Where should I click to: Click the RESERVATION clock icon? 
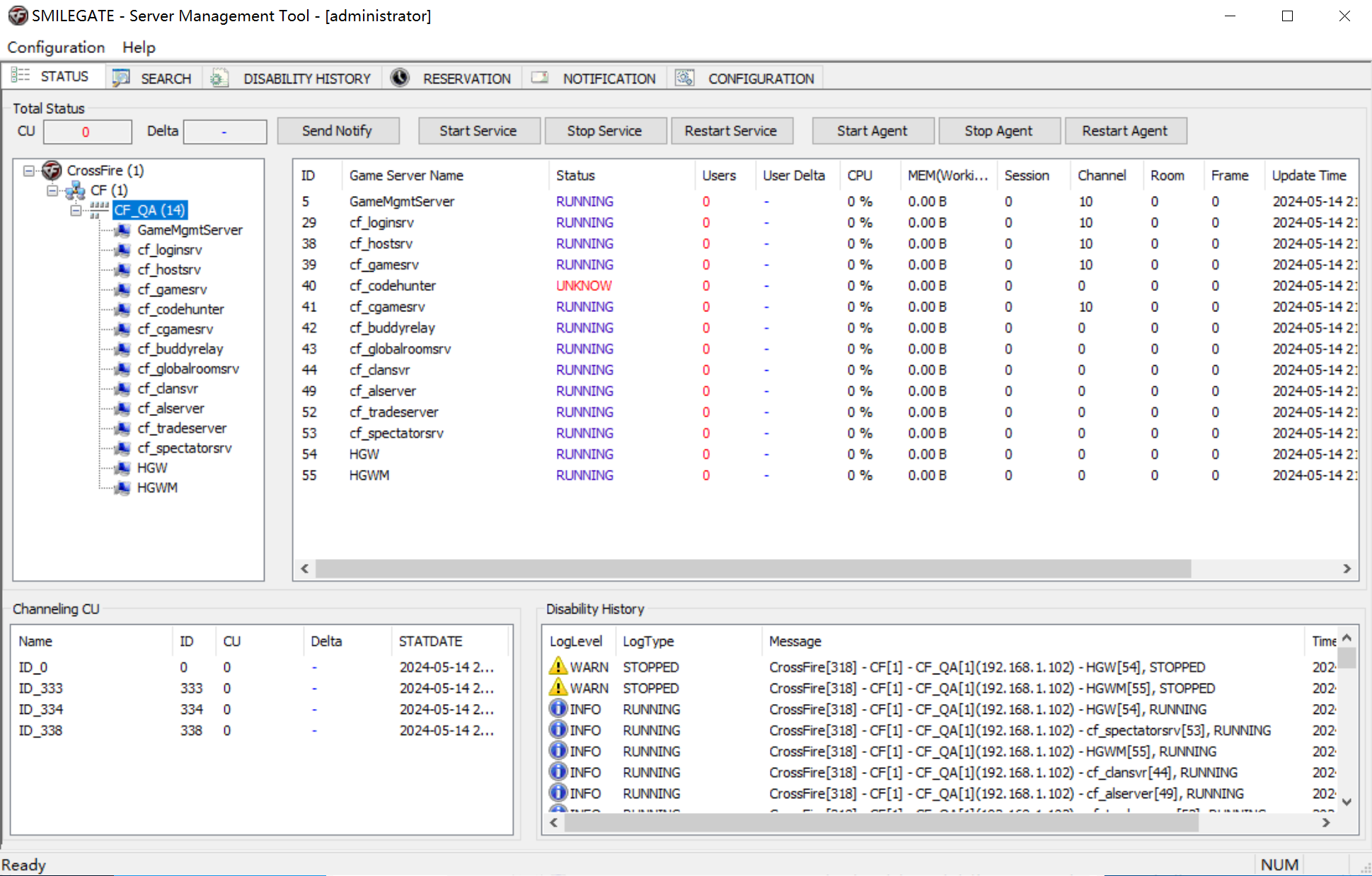click(400, 77)
